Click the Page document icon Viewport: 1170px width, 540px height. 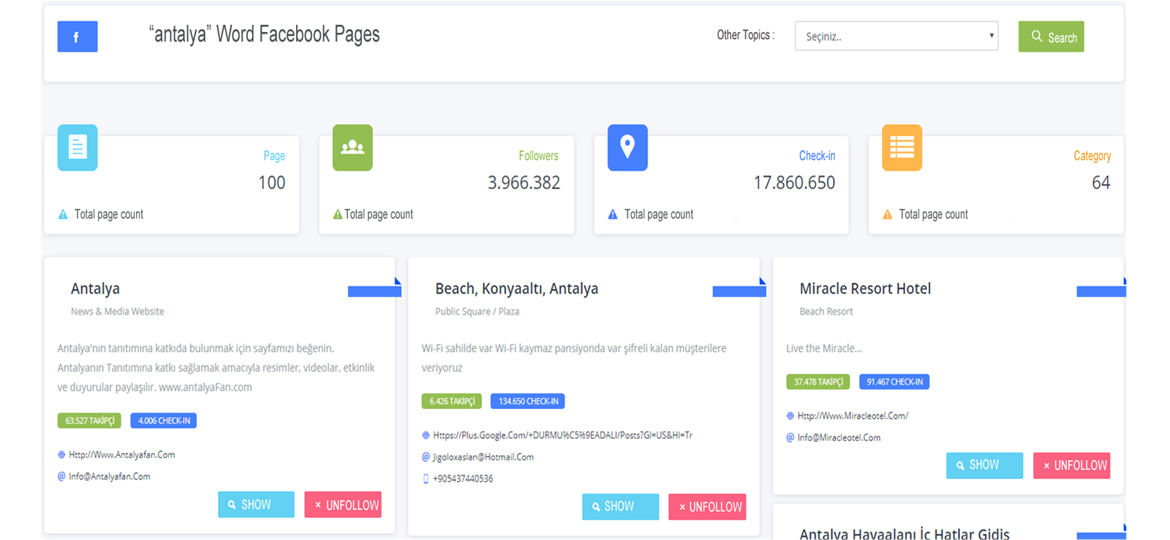click(77, 148)
